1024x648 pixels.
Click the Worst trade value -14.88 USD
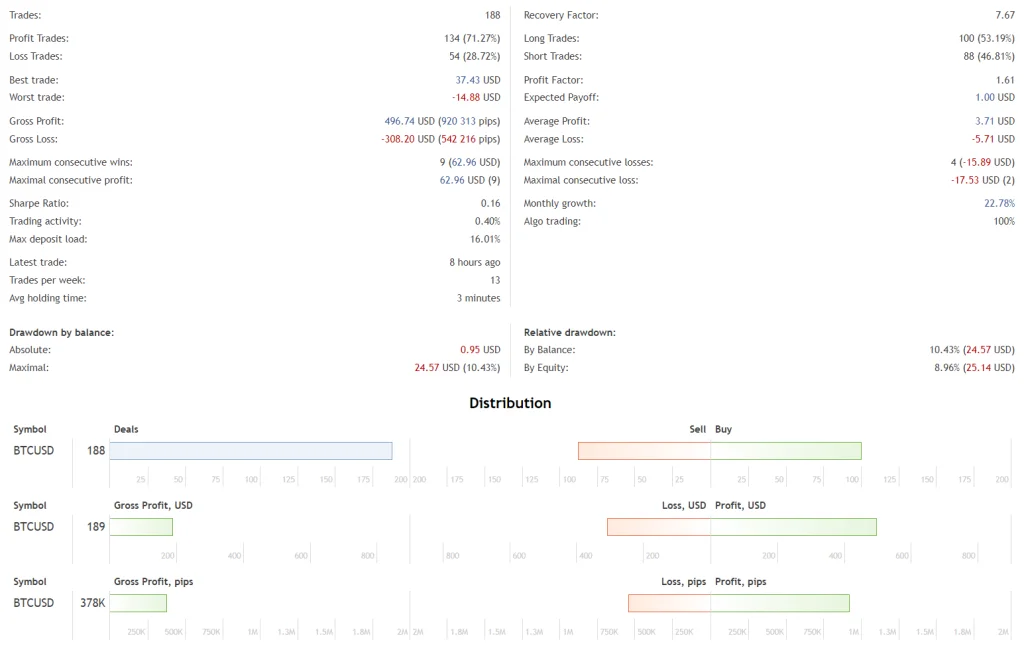475,97
